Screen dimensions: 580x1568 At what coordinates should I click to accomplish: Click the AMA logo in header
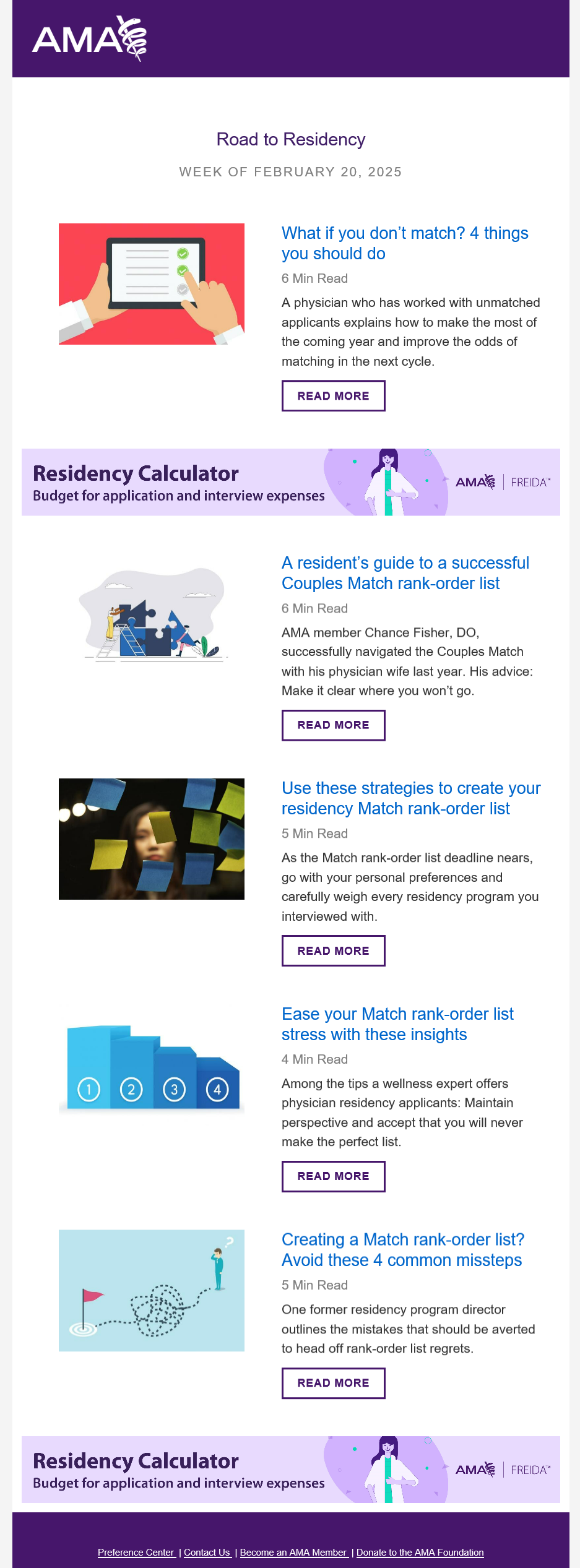click(x=90, y=39)
